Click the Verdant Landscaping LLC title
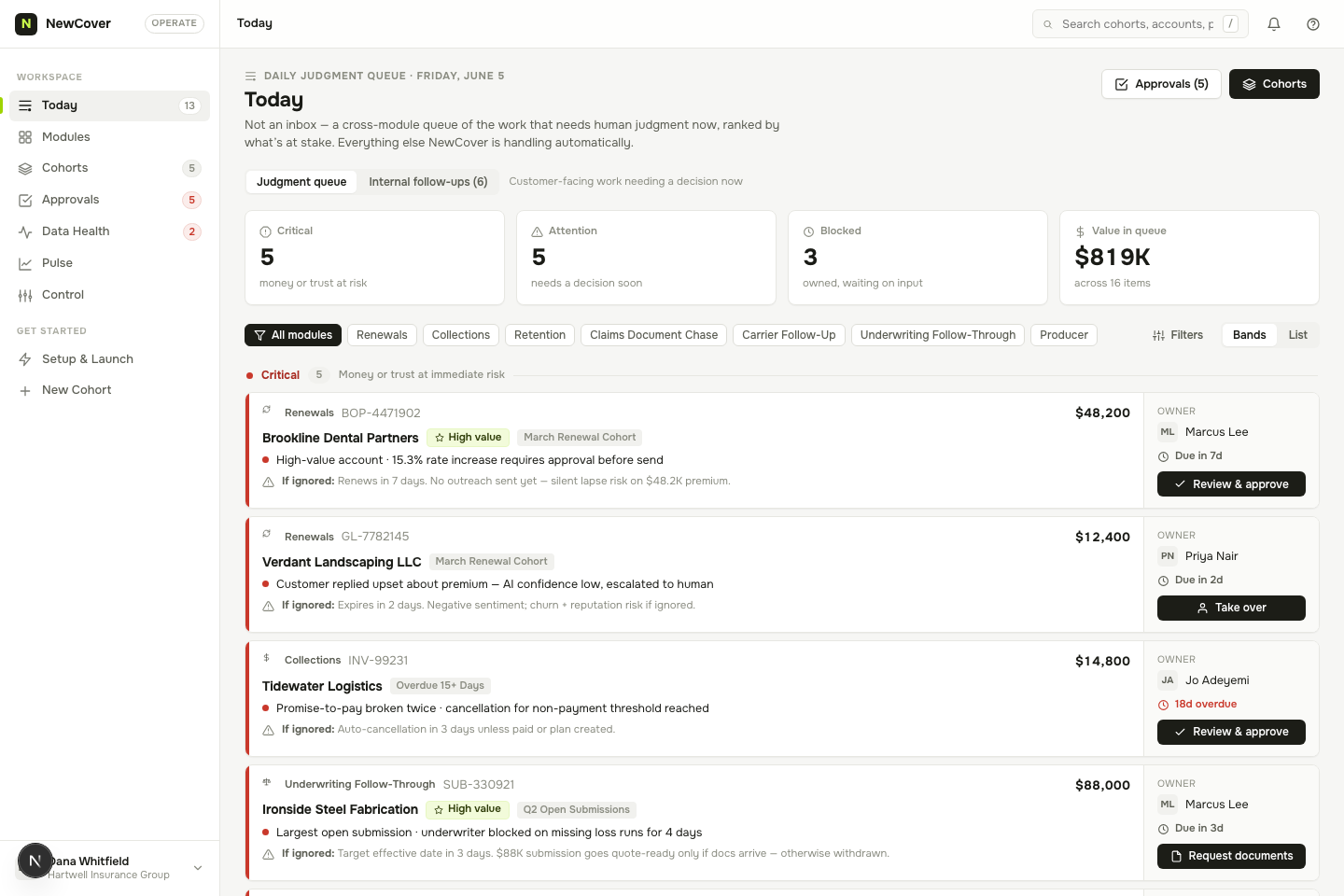 tap(342, 562)
